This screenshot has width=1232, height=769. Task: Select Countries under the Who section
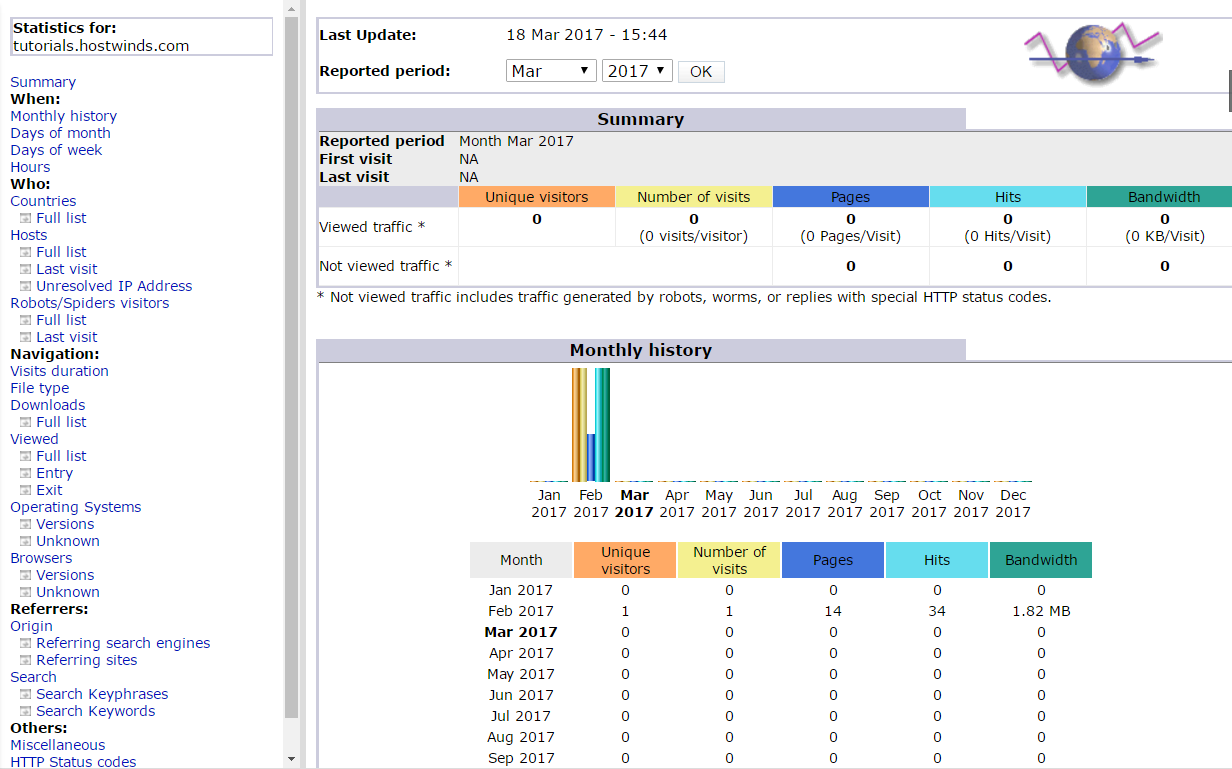pos(43,200)
